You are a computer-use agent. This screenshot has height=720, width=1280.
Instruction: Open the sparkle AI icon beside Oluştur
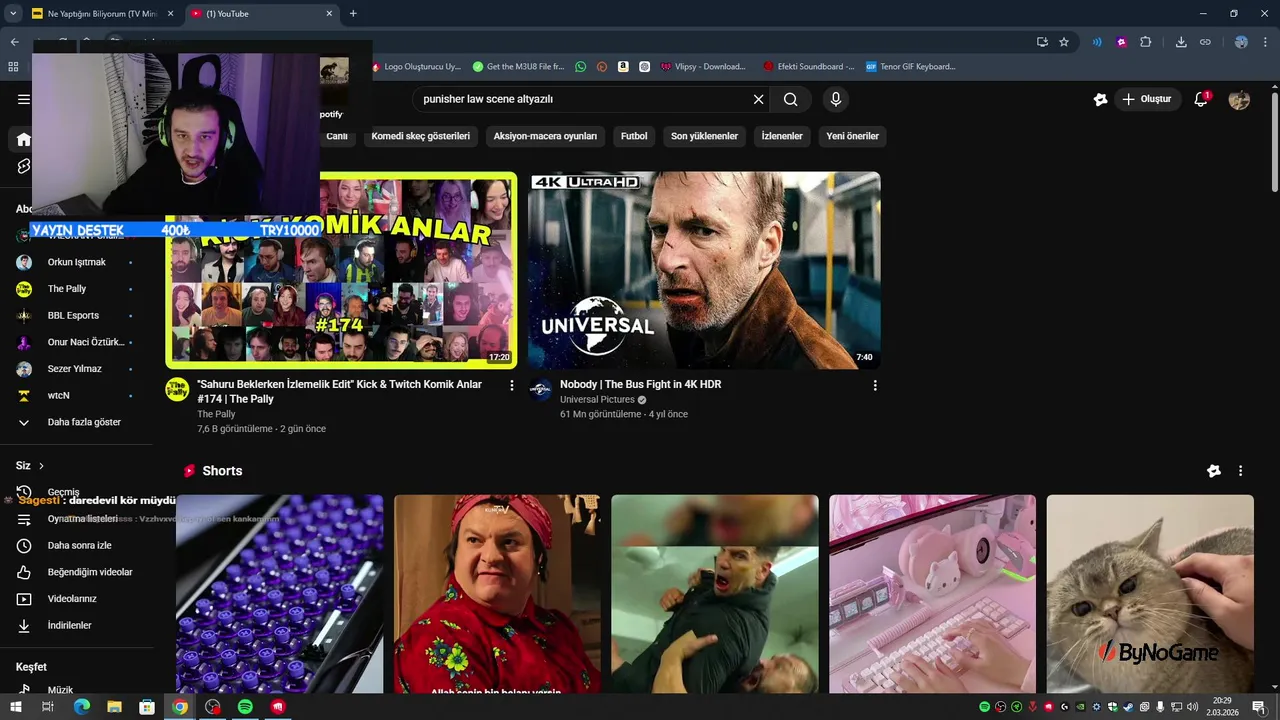tap(1100, 99)
